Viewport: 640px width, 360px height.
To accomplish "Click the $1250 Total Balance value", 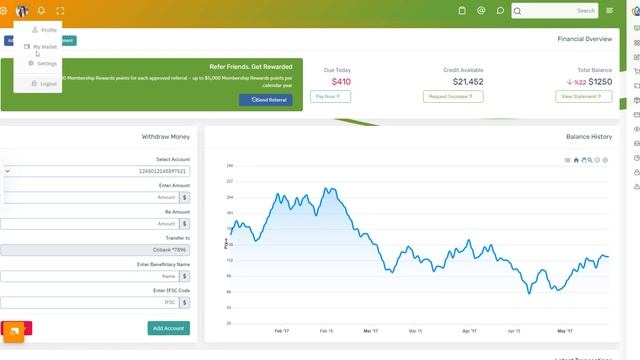I will [600, 82].
